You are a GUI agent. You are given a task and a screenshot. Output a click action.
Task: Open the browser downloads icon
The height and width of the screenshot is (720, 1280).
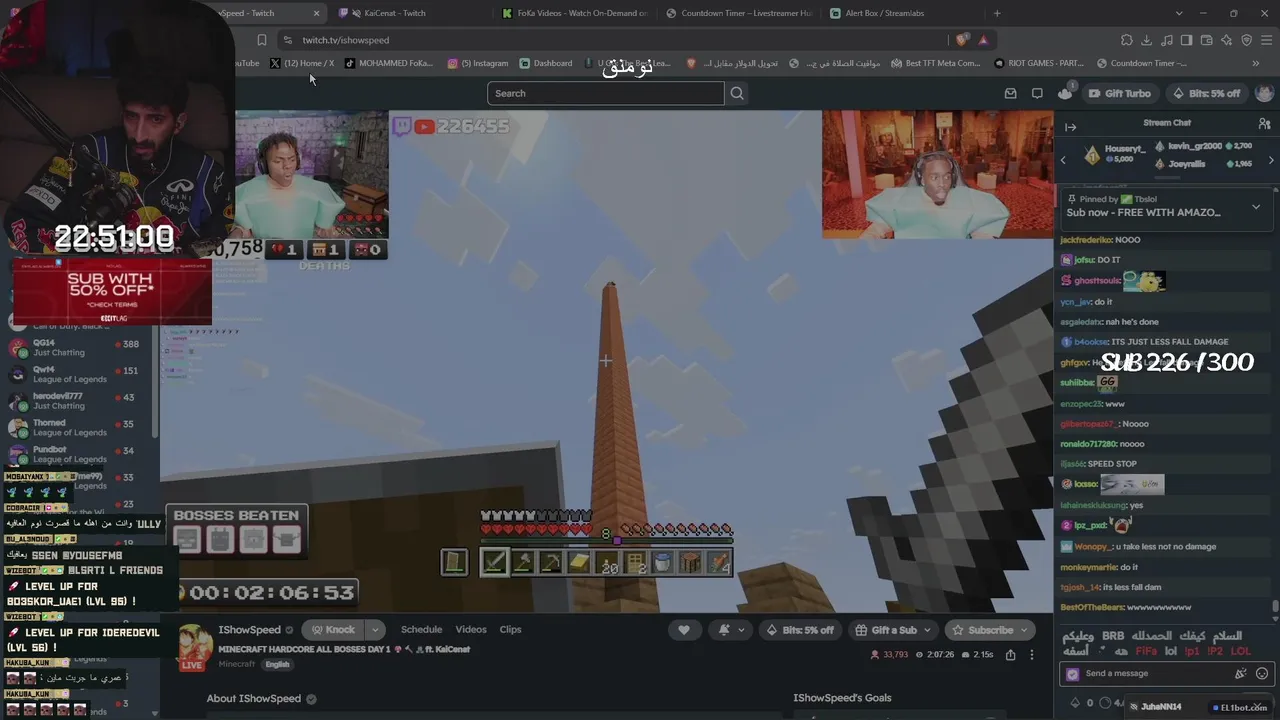pos(1147,40)
